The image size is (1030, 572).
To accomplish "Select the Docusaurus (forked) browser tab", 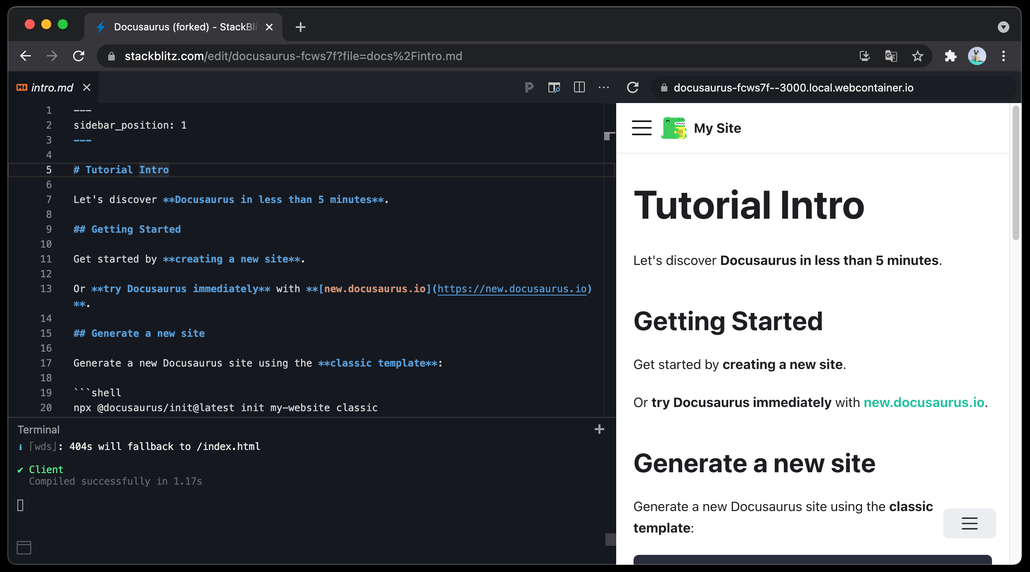I will click(x=184, y=27).
